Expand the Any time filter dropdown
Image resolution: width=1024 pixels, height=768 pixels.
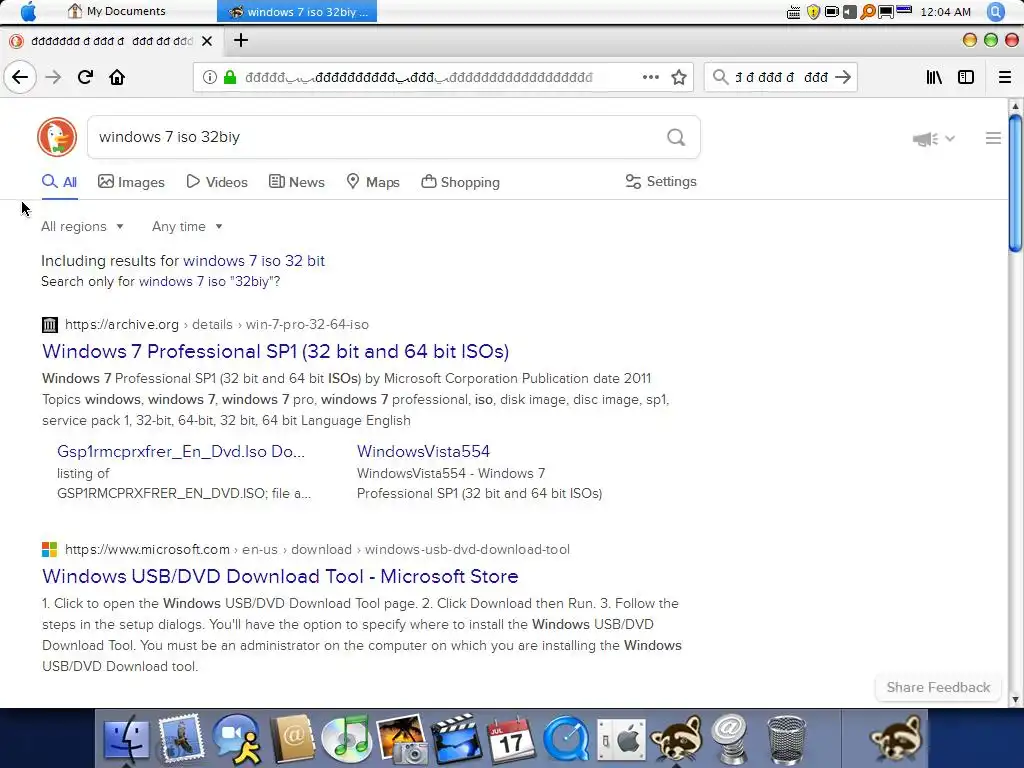(x=187, y=227)
